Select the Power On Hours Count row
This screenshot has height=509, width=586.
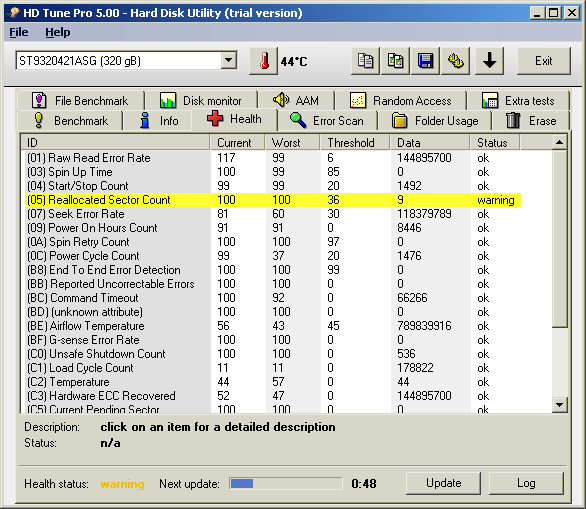[273, 228]
